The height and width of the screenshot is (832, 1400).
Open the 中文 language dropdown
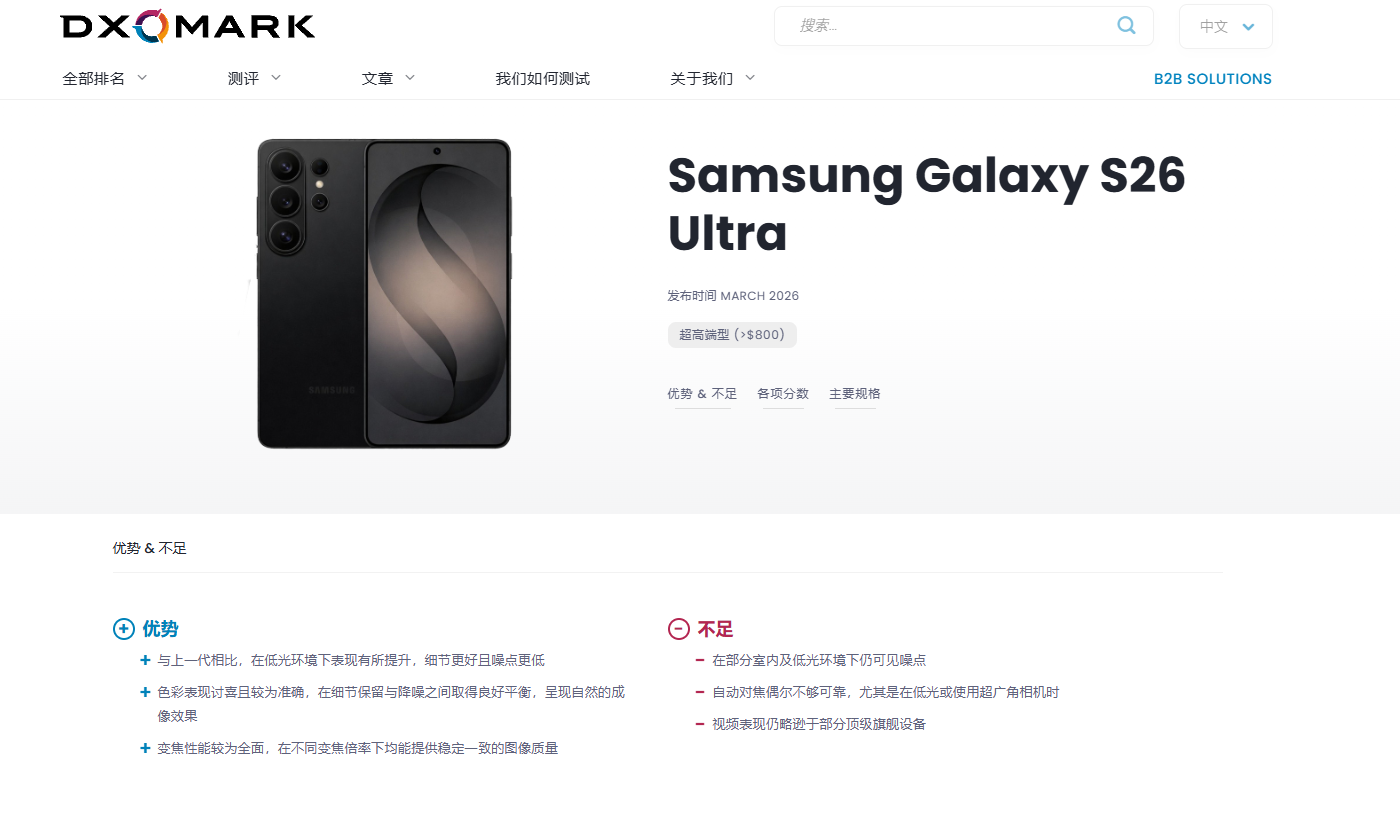[x=1226, y=27]
